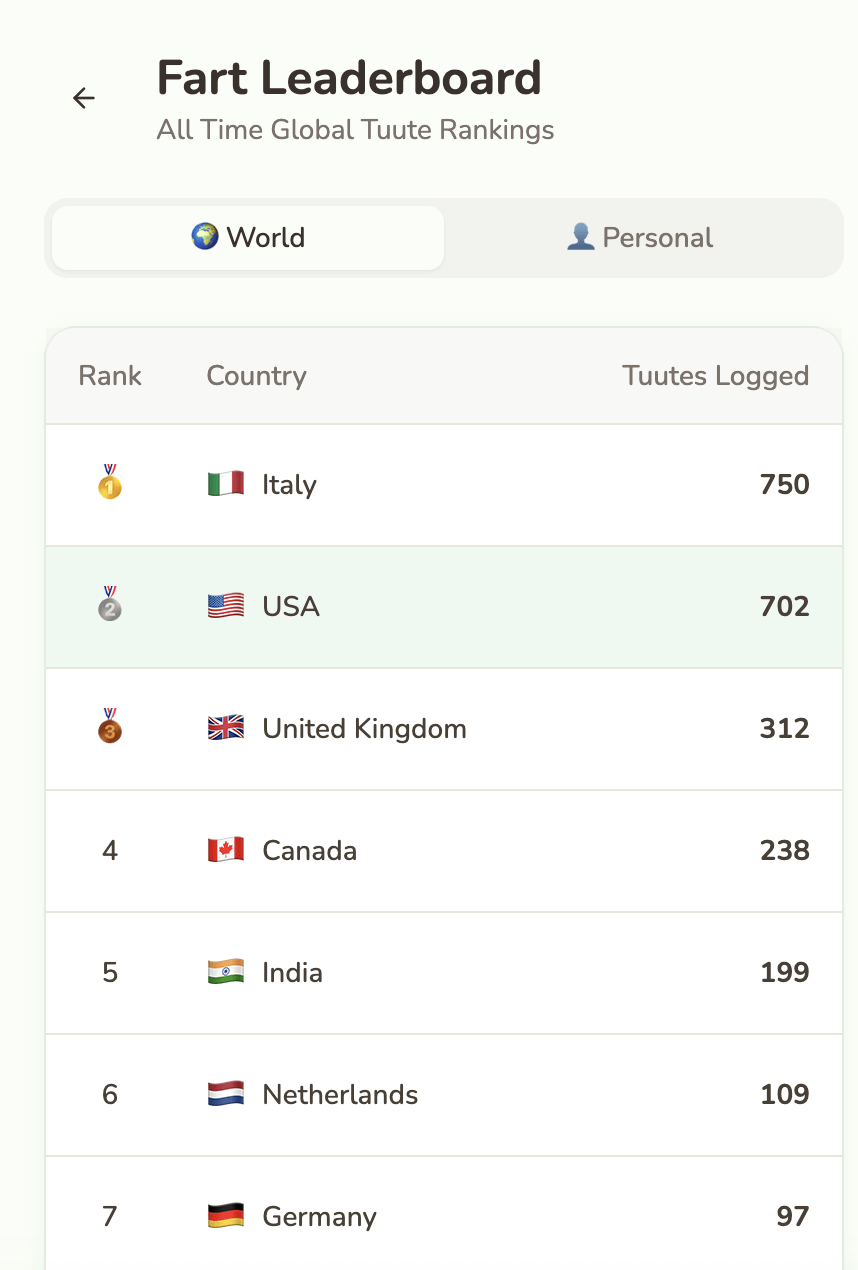858x1270 pixels.
Task: Click the USA flag icon
Action: tap(226, 607)
